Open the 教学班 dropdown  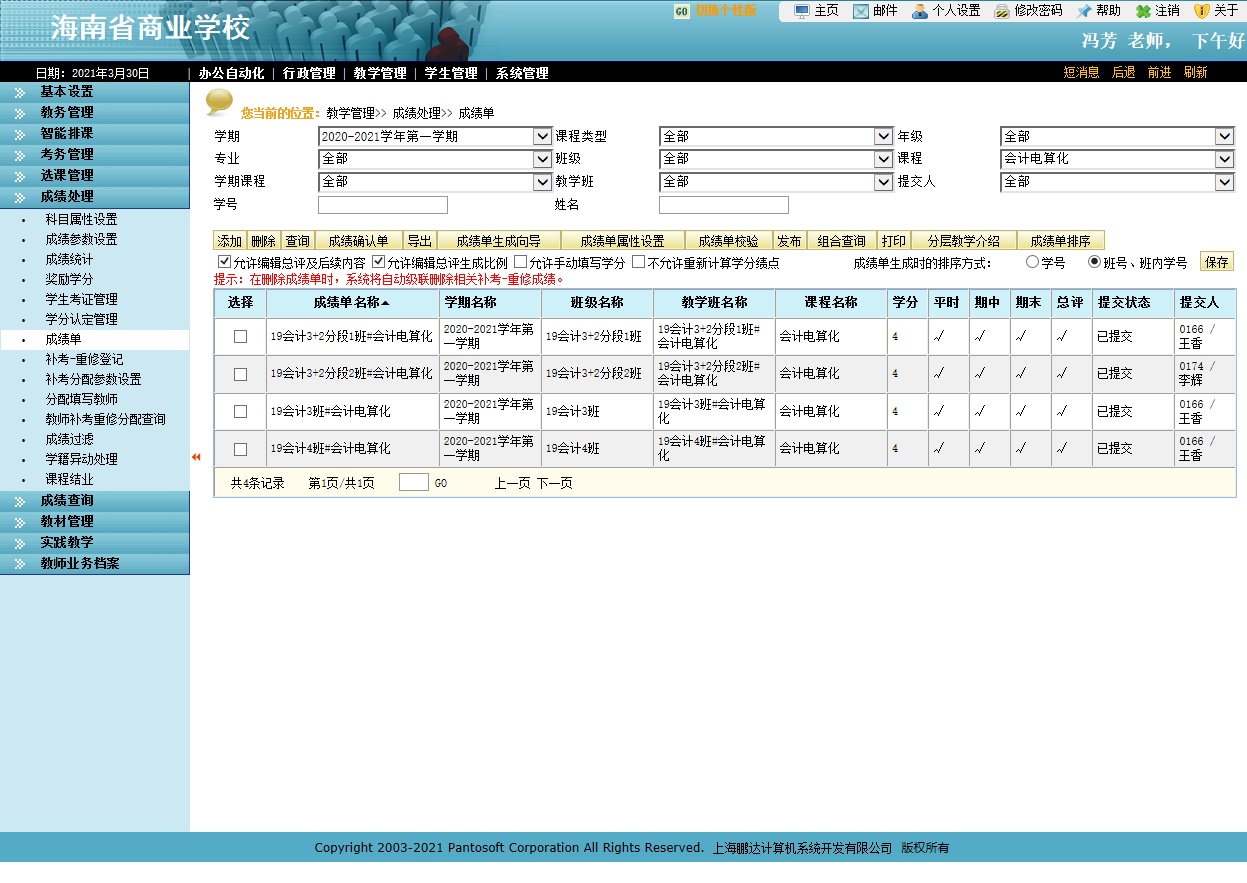point(776,182)
